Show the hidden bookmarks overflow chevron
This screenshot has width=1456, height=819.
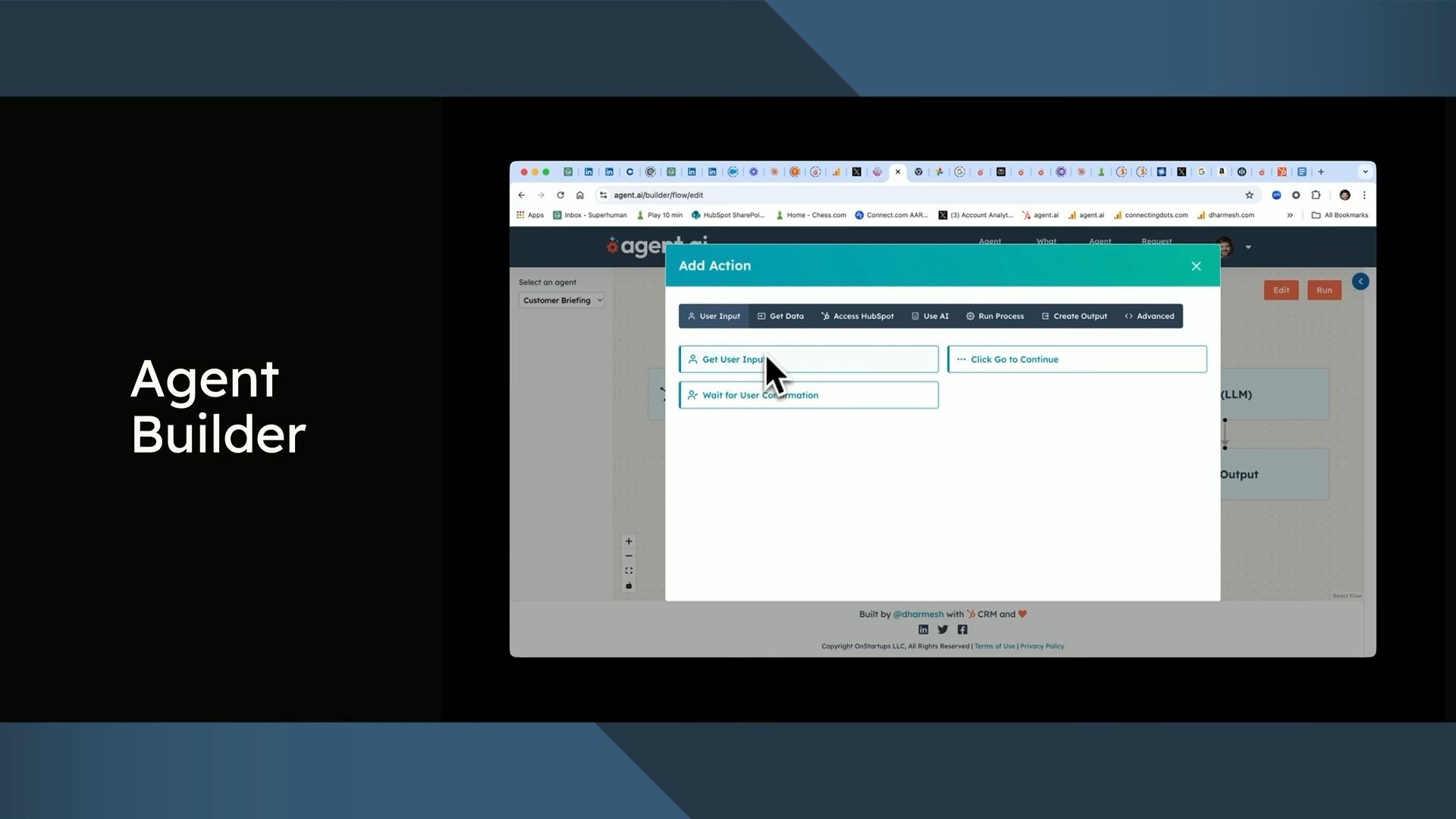1290,215
